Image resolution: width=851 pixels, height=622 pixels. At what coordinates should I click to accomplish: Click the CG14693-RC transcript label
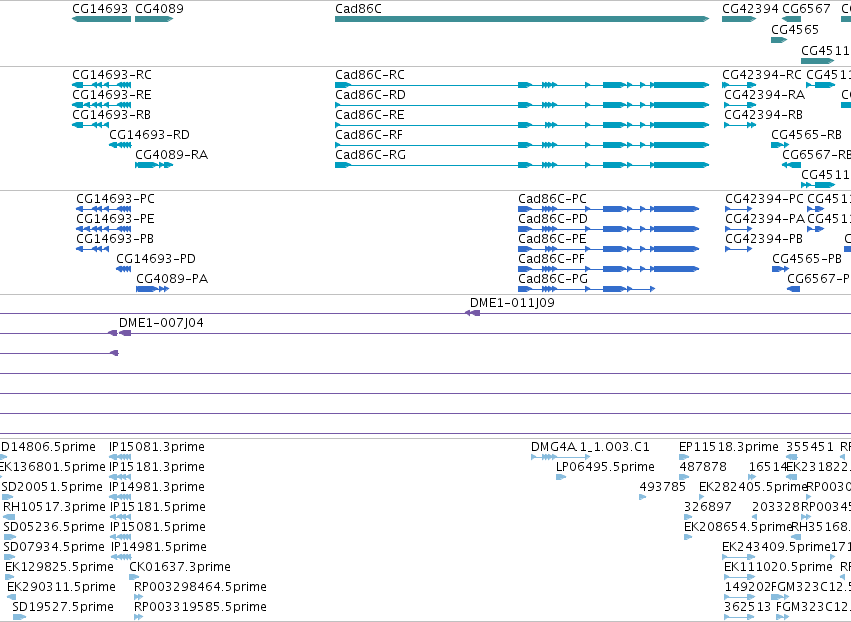click(x=112, y=74)
